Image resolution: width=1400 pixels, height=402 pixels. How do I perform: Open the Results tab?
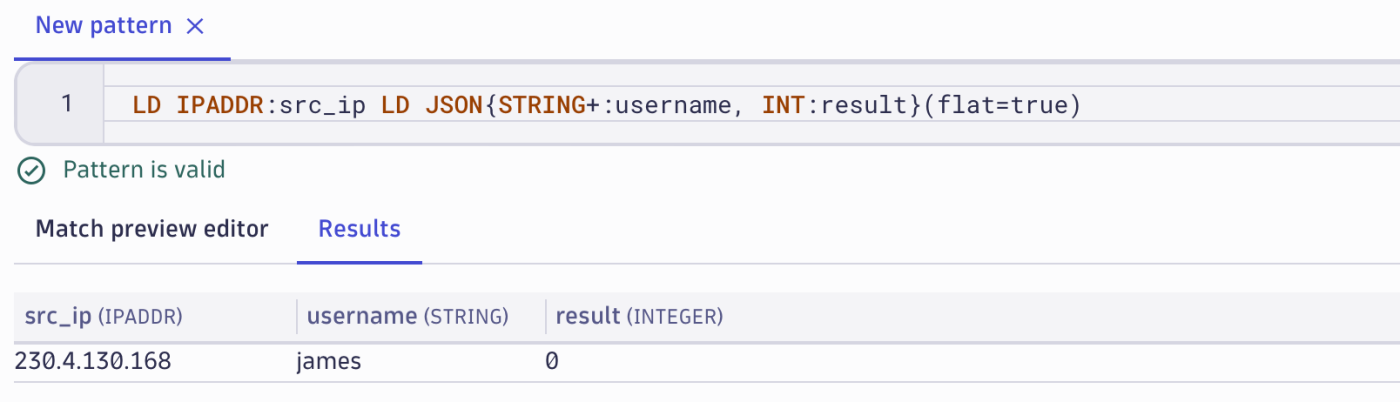(359, 229)
